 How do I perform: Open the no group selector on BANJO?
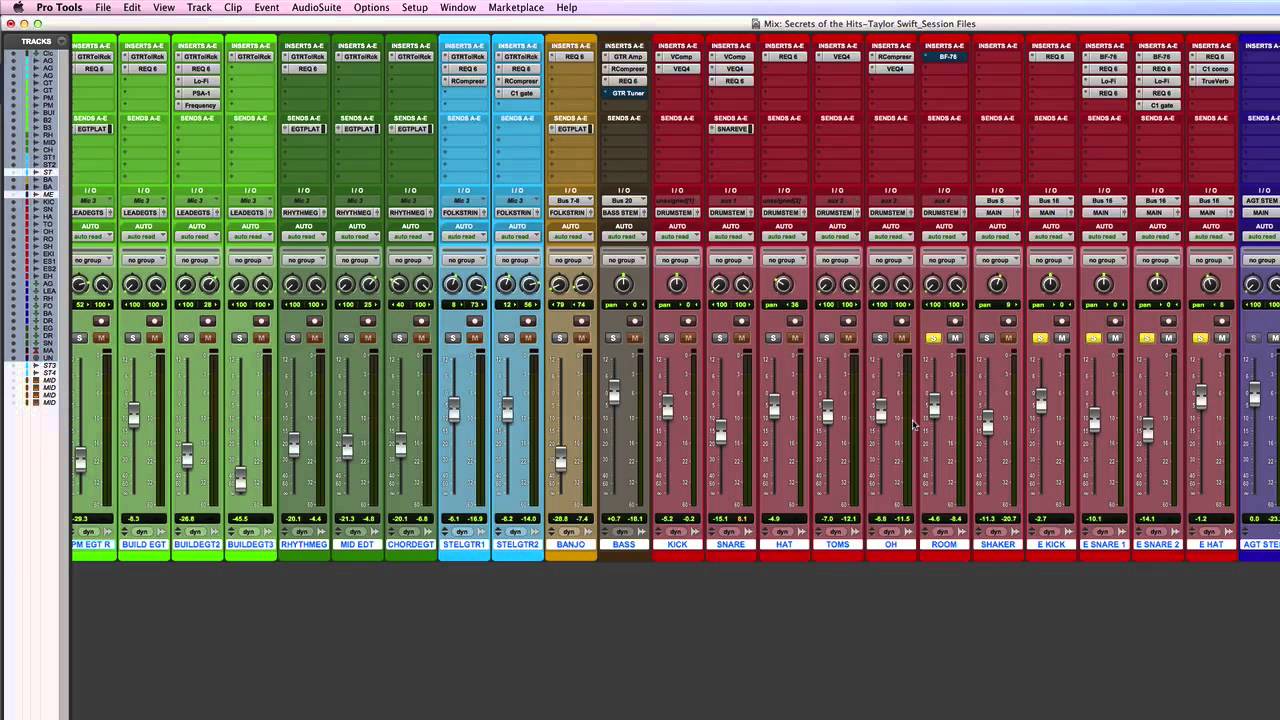(x=572, y=260)
